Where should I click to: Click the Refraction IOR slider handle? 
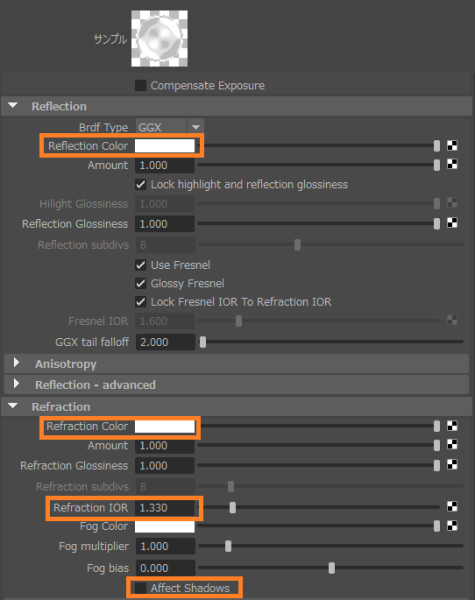pyautogui.click(x=233, y=507)
